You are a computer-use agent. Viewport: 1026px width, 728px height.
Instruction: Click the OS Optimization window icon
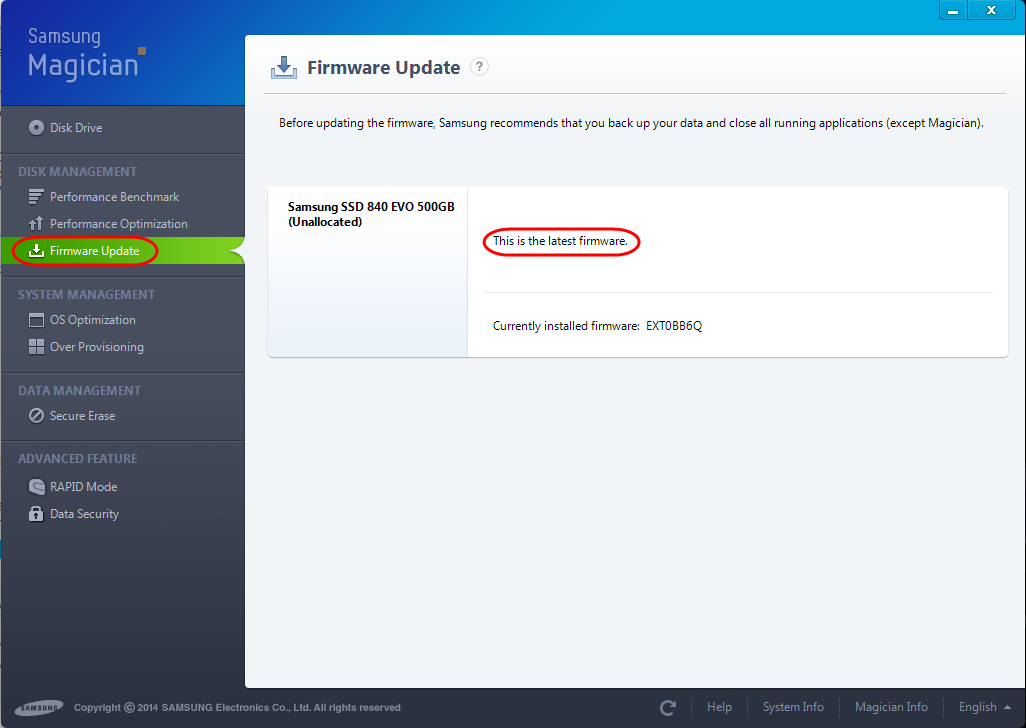(37, 320)
